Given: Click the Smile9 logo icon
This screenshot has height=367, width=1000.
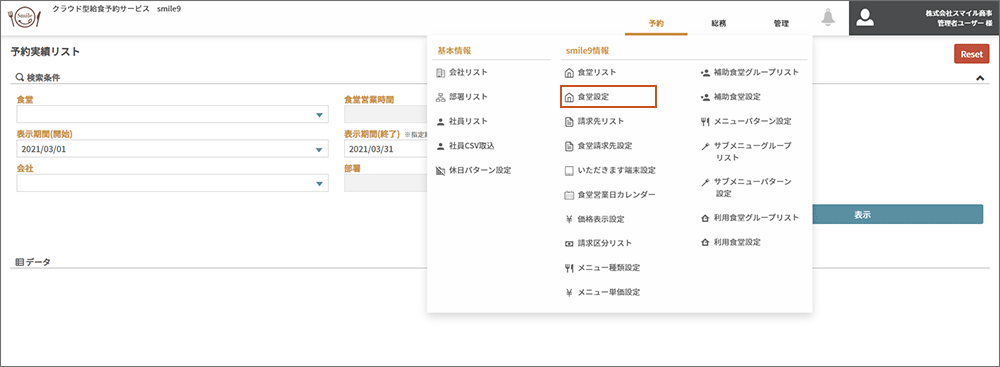Looking at the screenshot, I should 27,18.
